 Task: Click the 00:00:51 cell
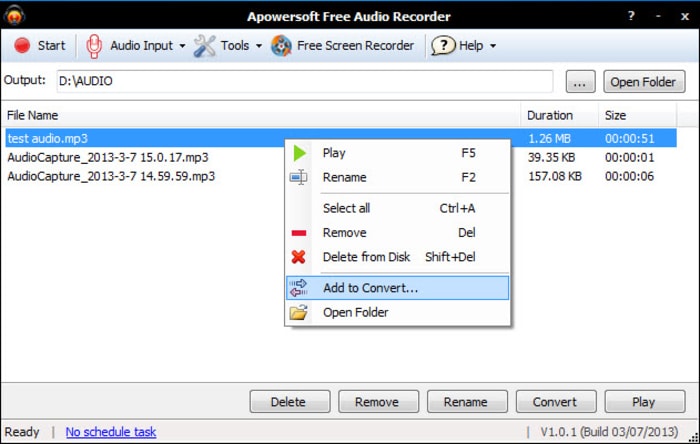click(x=629, y=139)
